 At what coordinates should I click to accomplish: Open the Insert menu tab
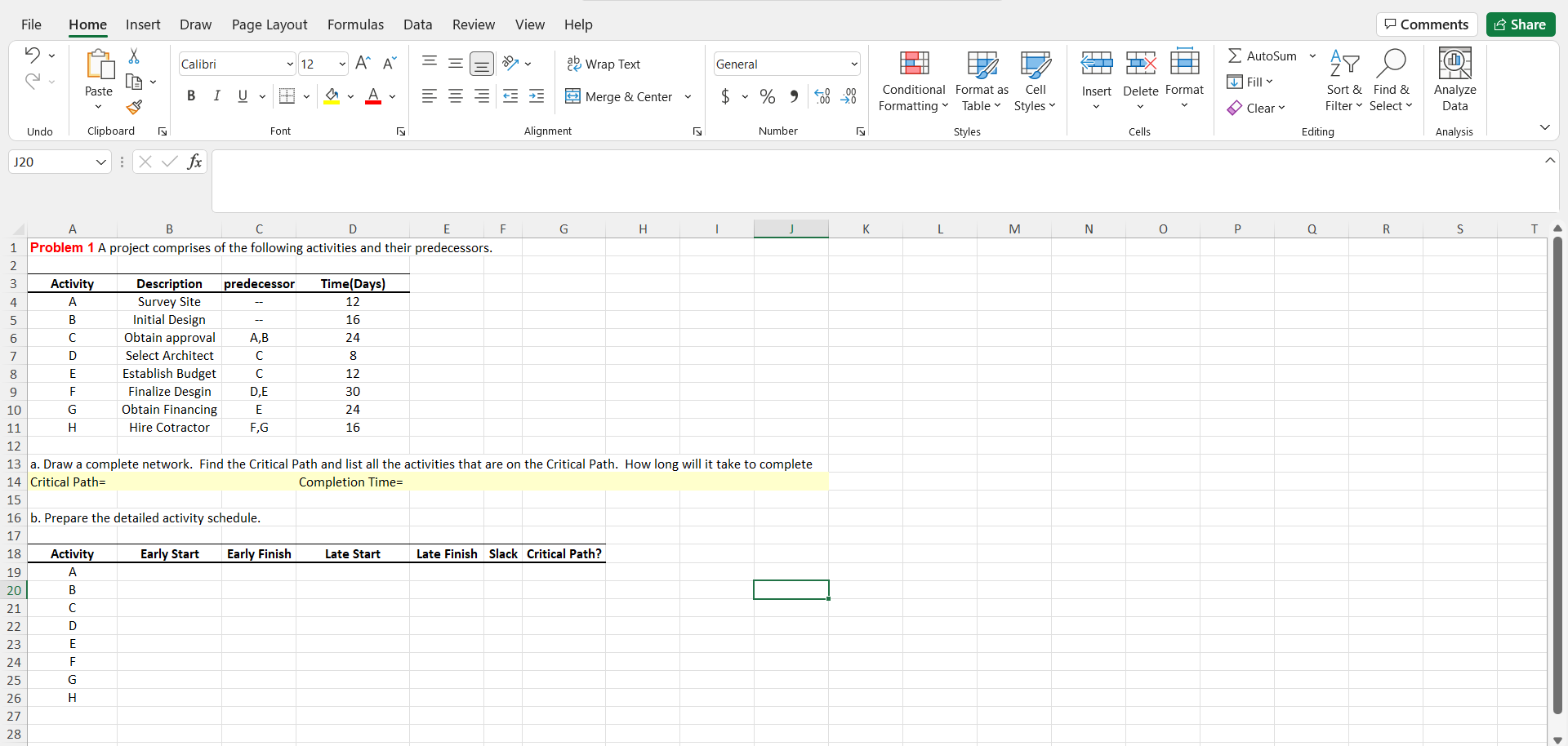click(143, 24)
